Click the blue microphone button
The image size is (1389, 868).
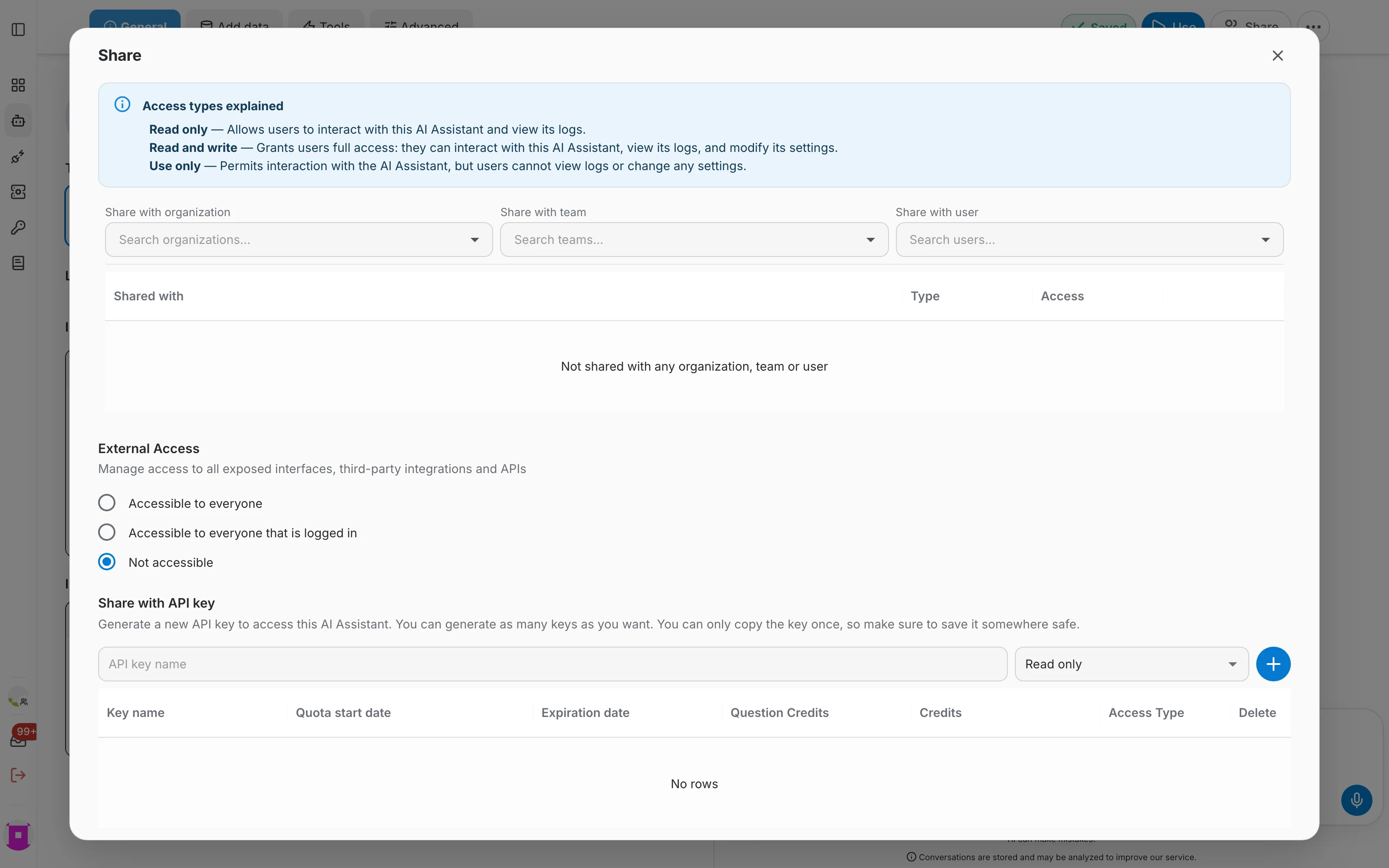[x=1356, y=800]
